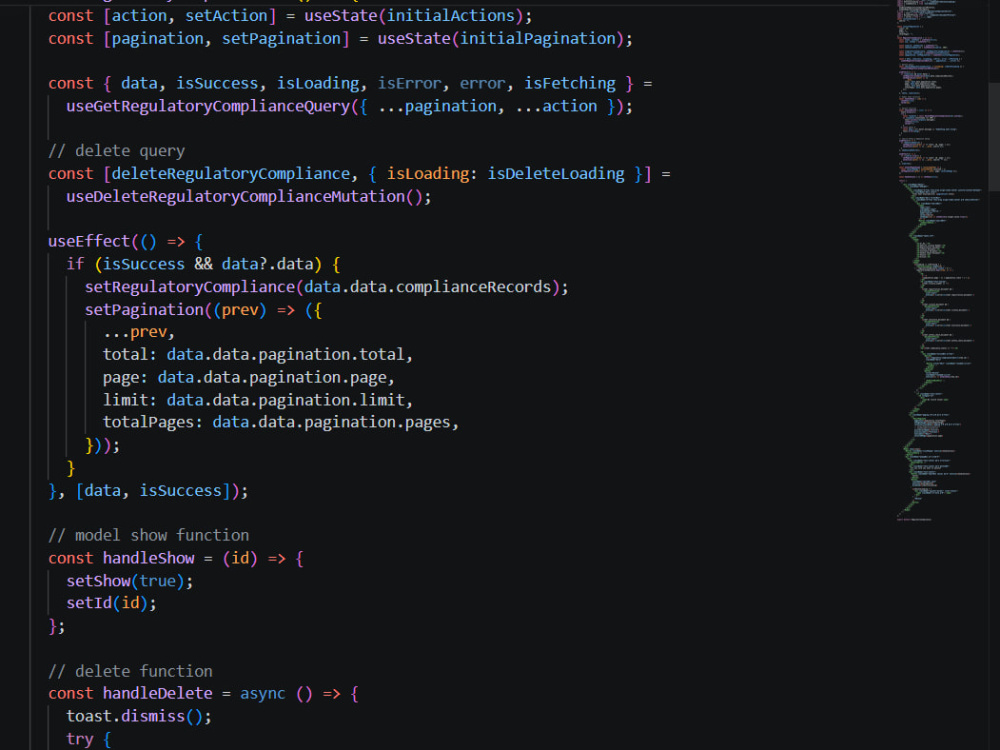Click the 'async' keyword
This screenshot has width=1000, height=750.
tap(262, 694)
